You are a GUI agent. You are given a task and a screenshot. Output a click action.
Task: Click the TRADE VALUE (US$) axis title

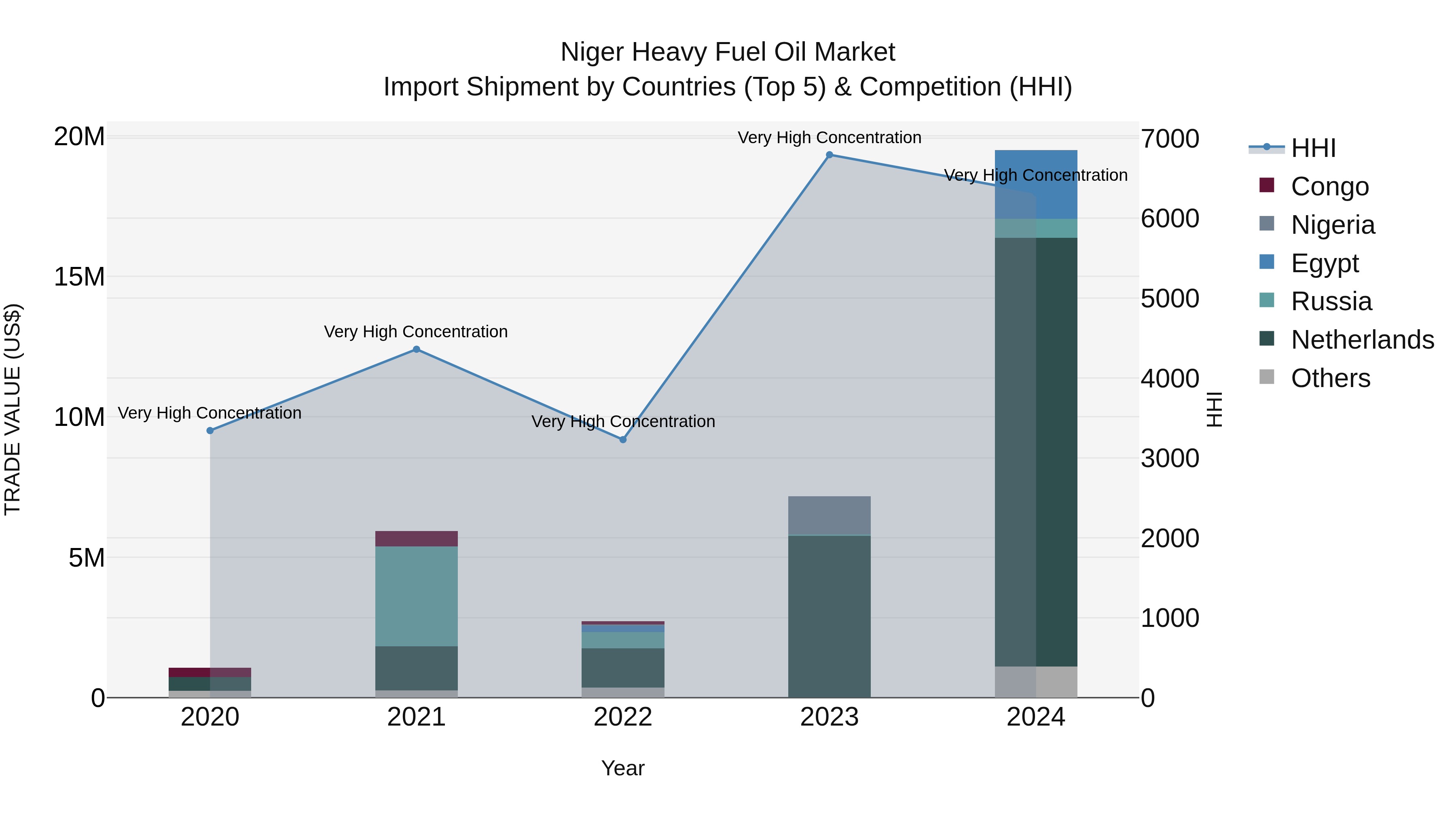[13, 409]
